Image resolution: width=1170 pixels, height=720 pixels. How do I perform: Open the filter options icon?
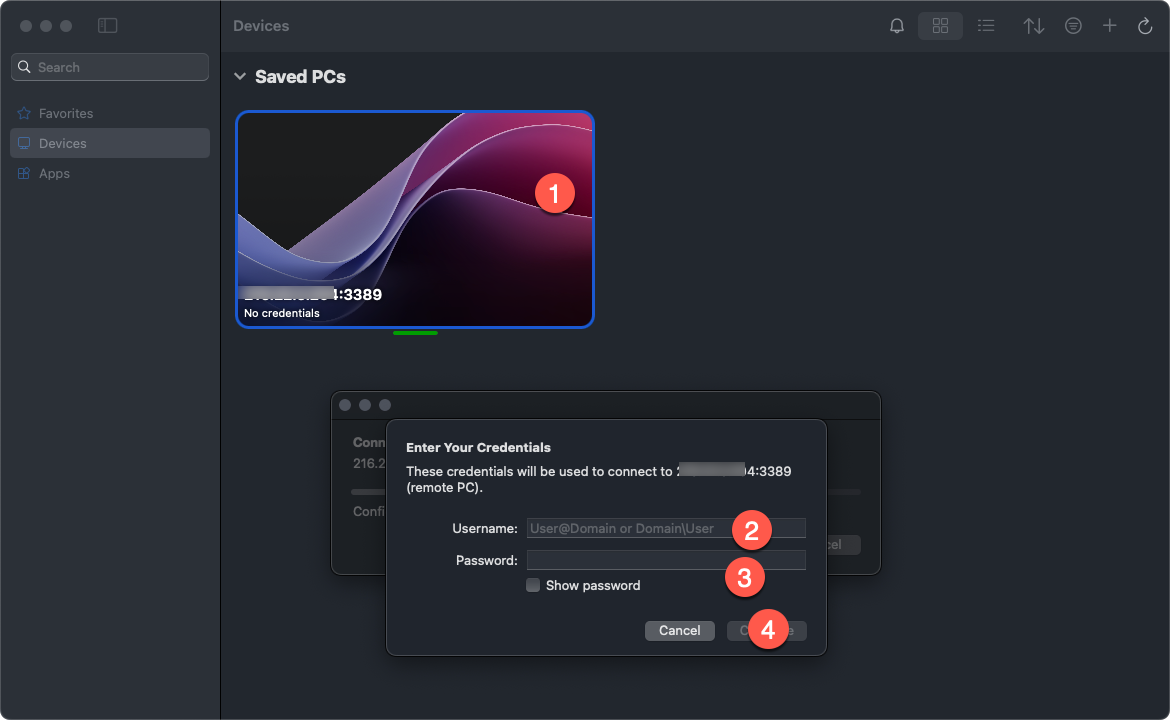coord(1073,26)
